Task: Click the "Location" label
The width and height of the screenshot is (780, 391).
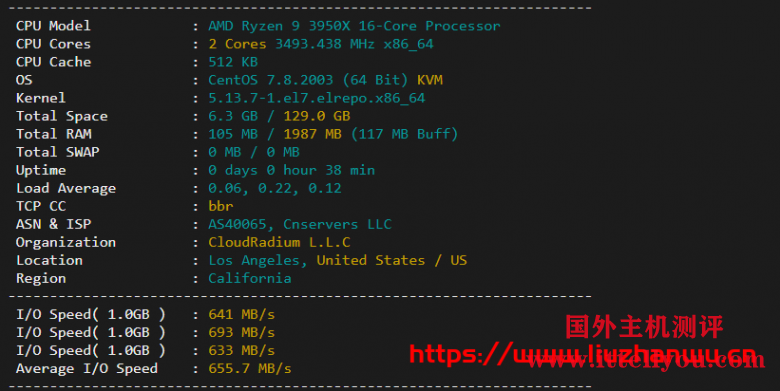Action: click(x=49, y=260)
